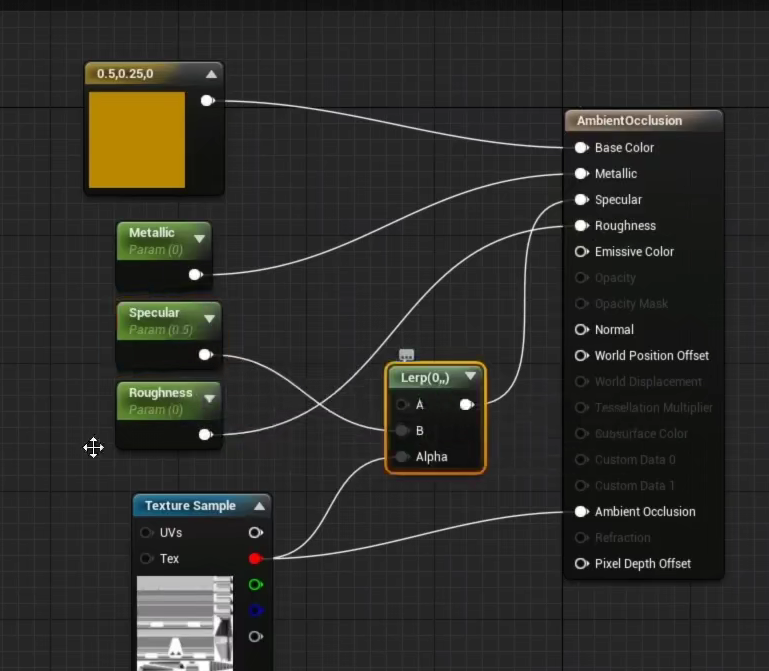
Task: Click the Texture Sample preview thumbnail
Action: pyautogui.click(x=184, y=623)
